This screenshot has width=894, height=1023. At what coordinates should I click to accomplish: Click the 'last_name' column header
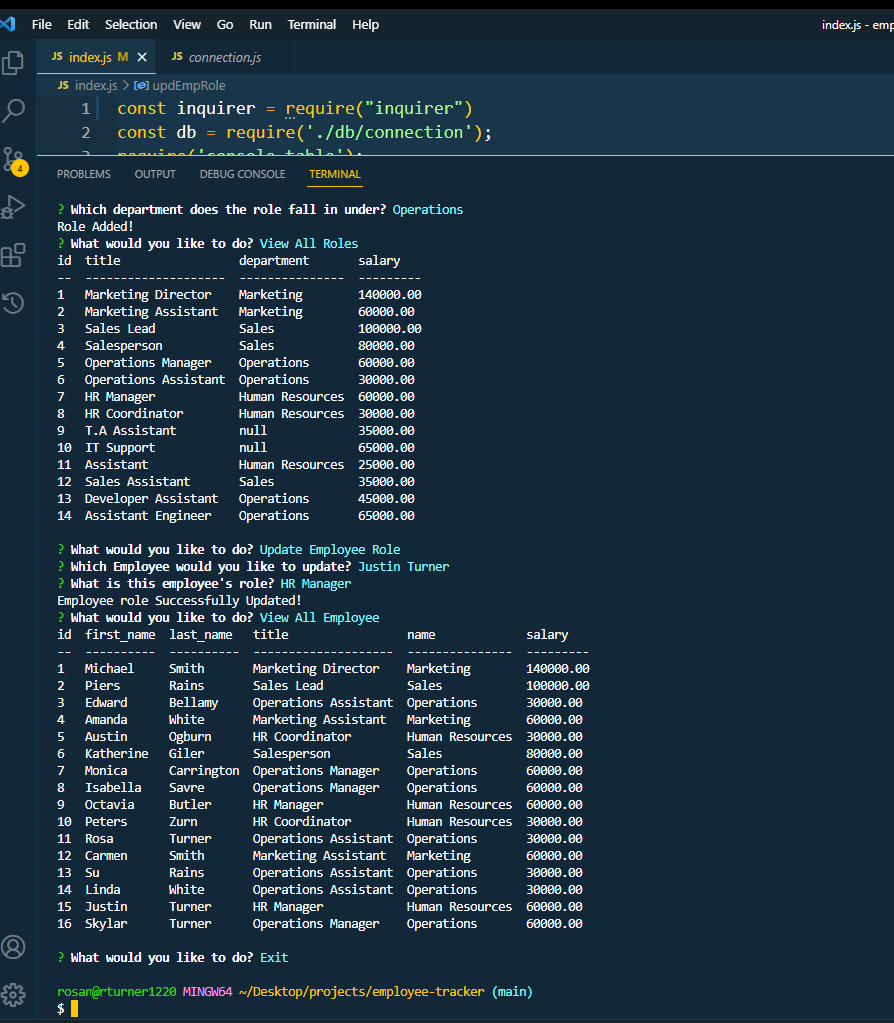click(x=200, y=634)
